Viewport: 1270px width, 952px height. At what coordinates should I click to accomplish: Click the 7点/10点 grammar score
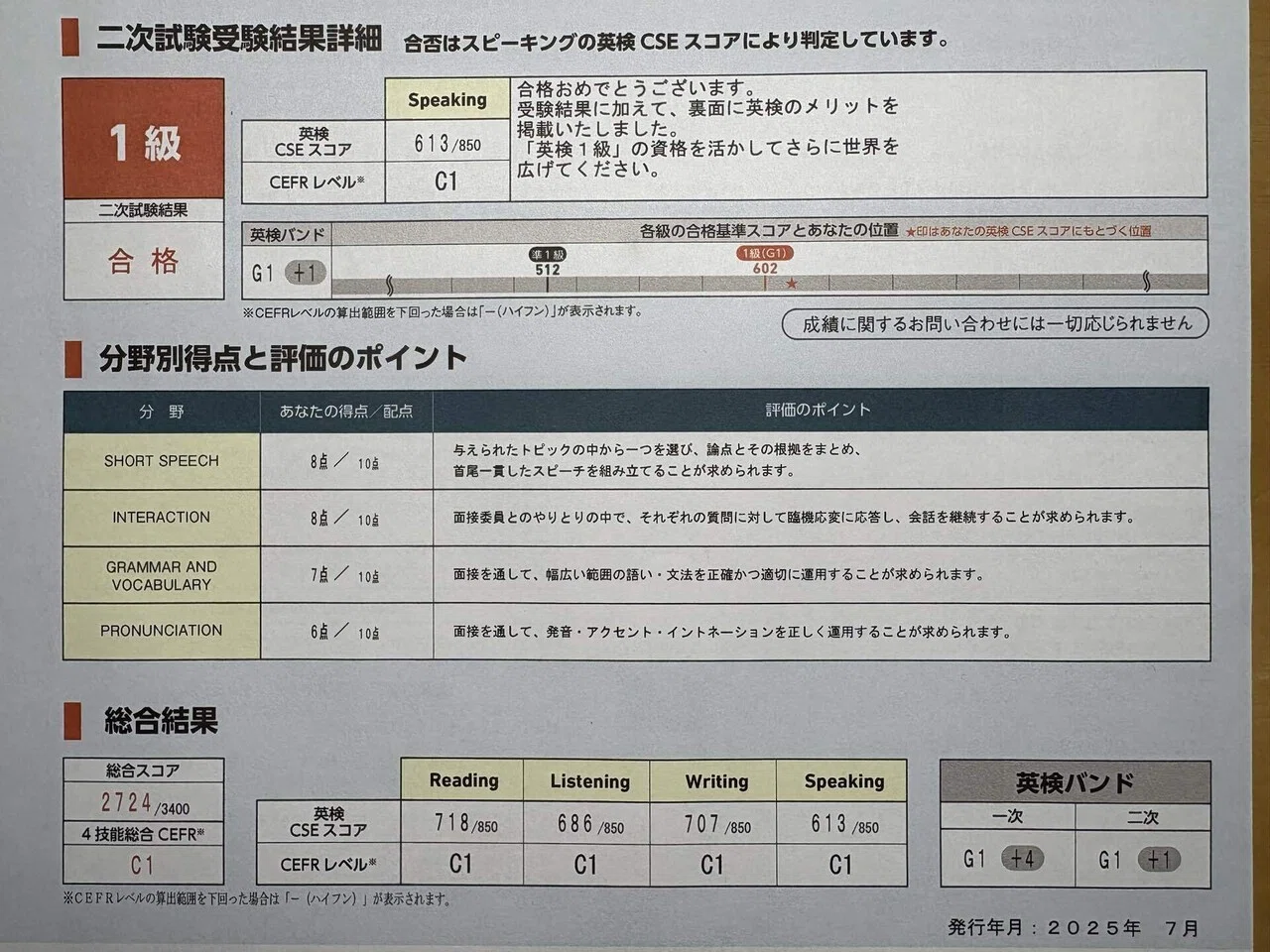click(x=344, y=575)
